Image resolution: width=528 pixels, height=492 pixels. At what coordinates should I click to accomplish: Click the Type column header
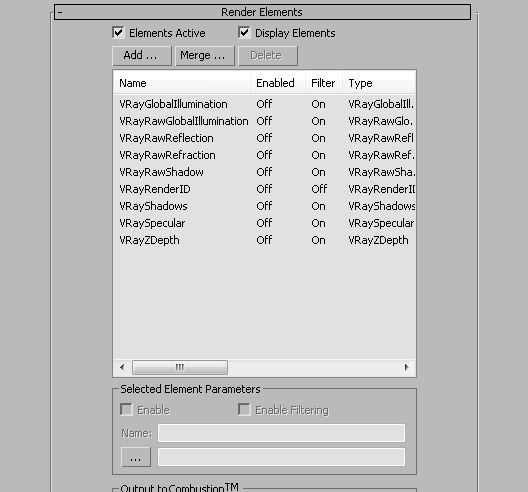[379, 83]
